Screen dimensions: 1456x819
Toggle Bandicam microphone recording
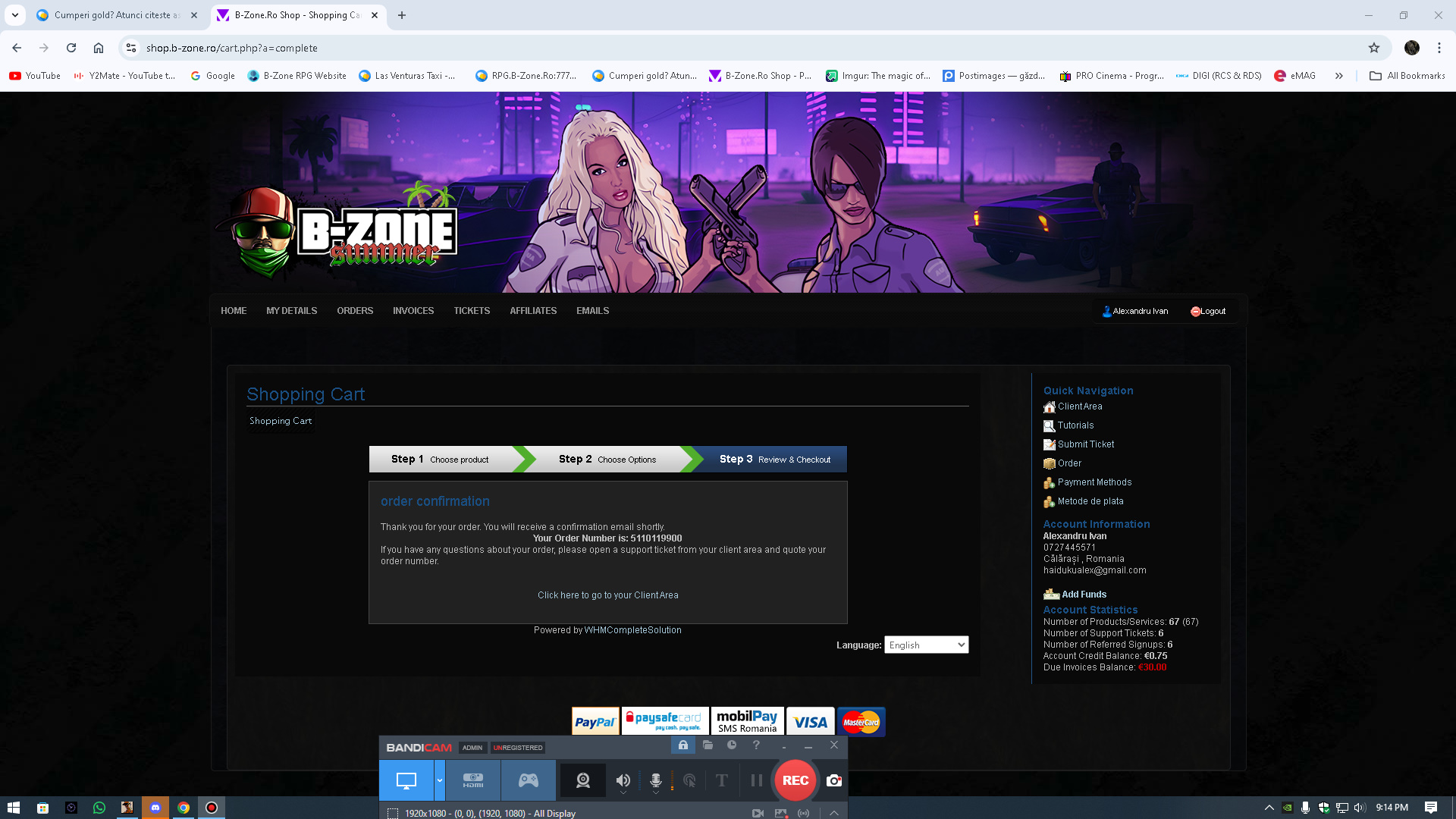tap(656, 780)
